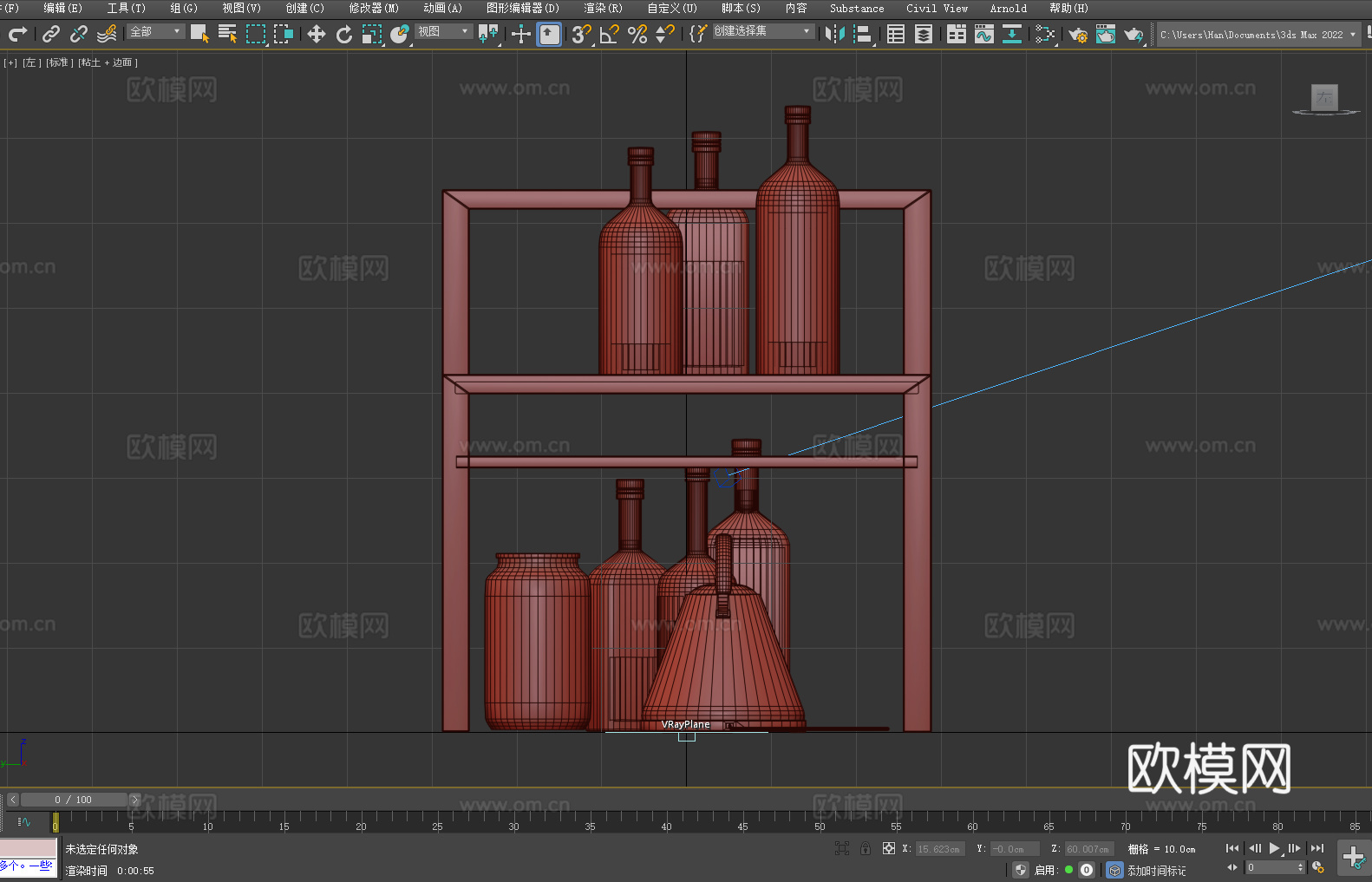
Task: Toggle Selection Lock padlock icon
Action: [x=866, y=848]
